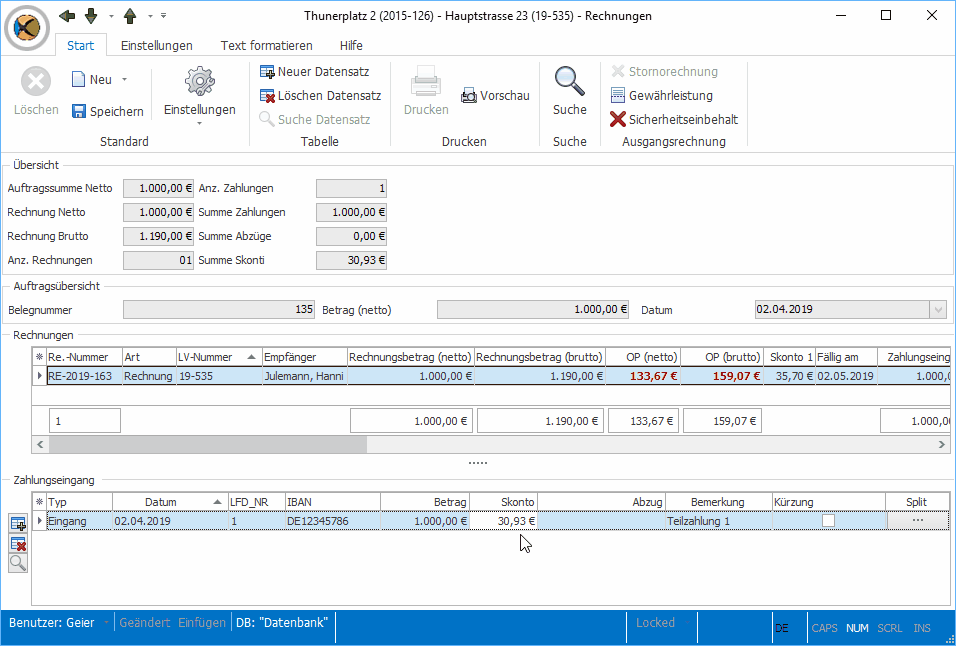Click the Bemerkung column header
This screenshot has width=956, height=646.
(718, 502)
